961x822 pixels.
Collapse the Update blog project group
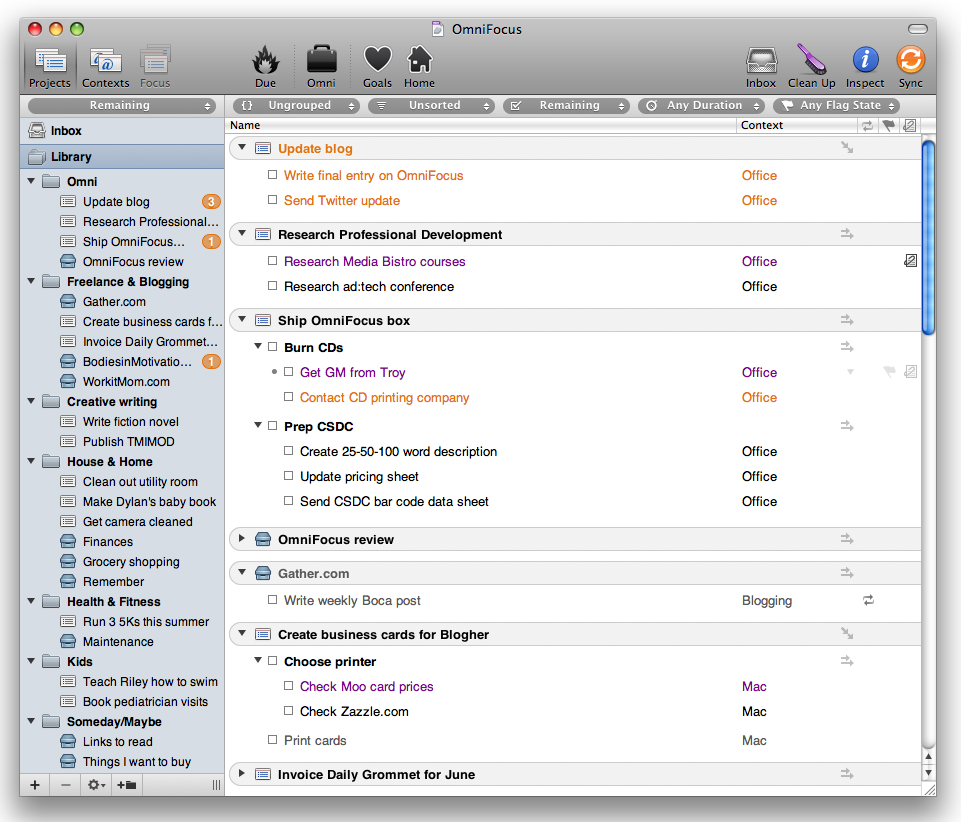click(242, 147)
